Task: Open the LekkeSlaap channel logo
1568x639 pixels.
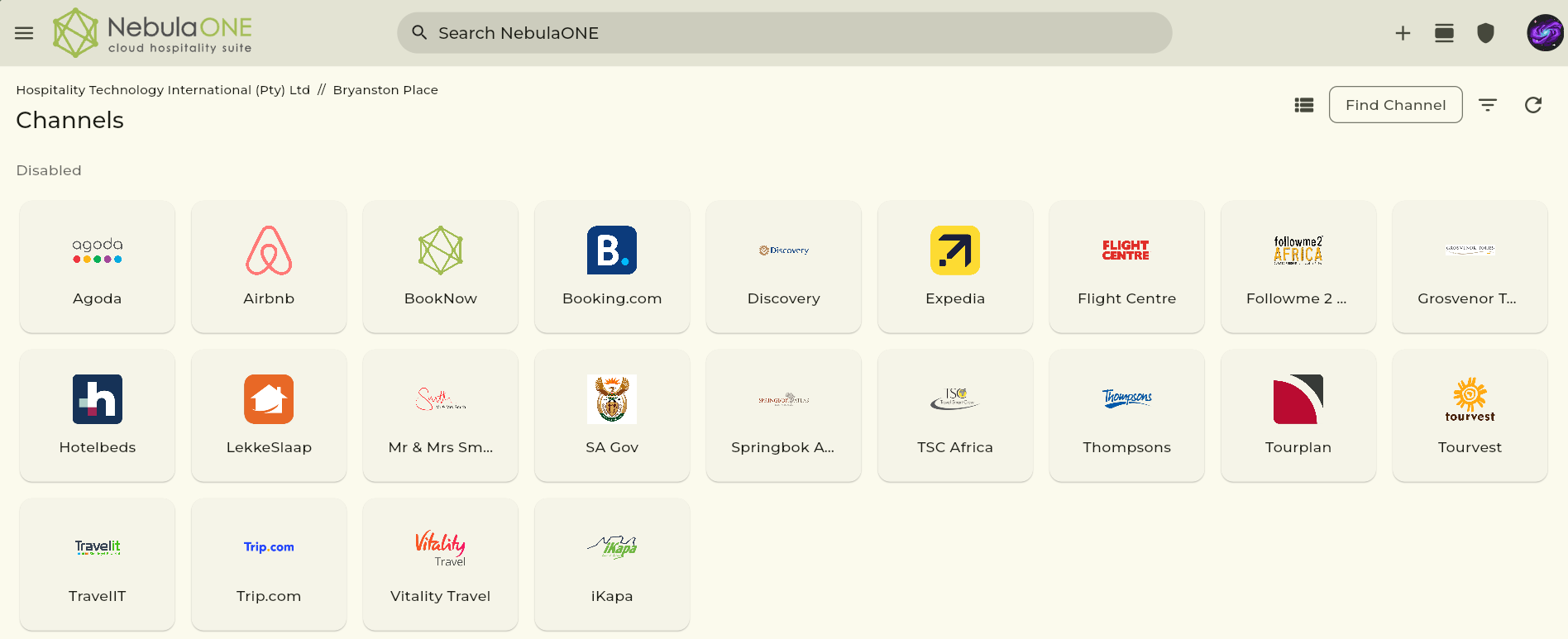Action: [x=269, y=399]
